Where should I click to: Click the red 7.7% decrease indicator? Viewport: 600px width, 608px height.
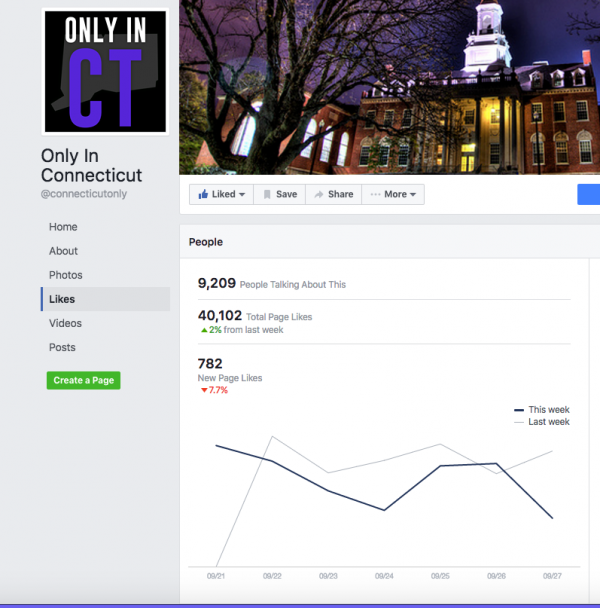(214, 390)
